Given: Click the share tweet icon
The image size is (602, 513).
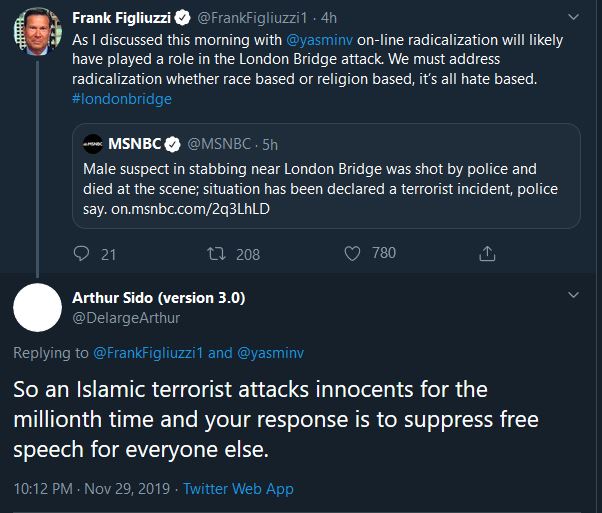Looking at the screenshot, I should point(487,254).
